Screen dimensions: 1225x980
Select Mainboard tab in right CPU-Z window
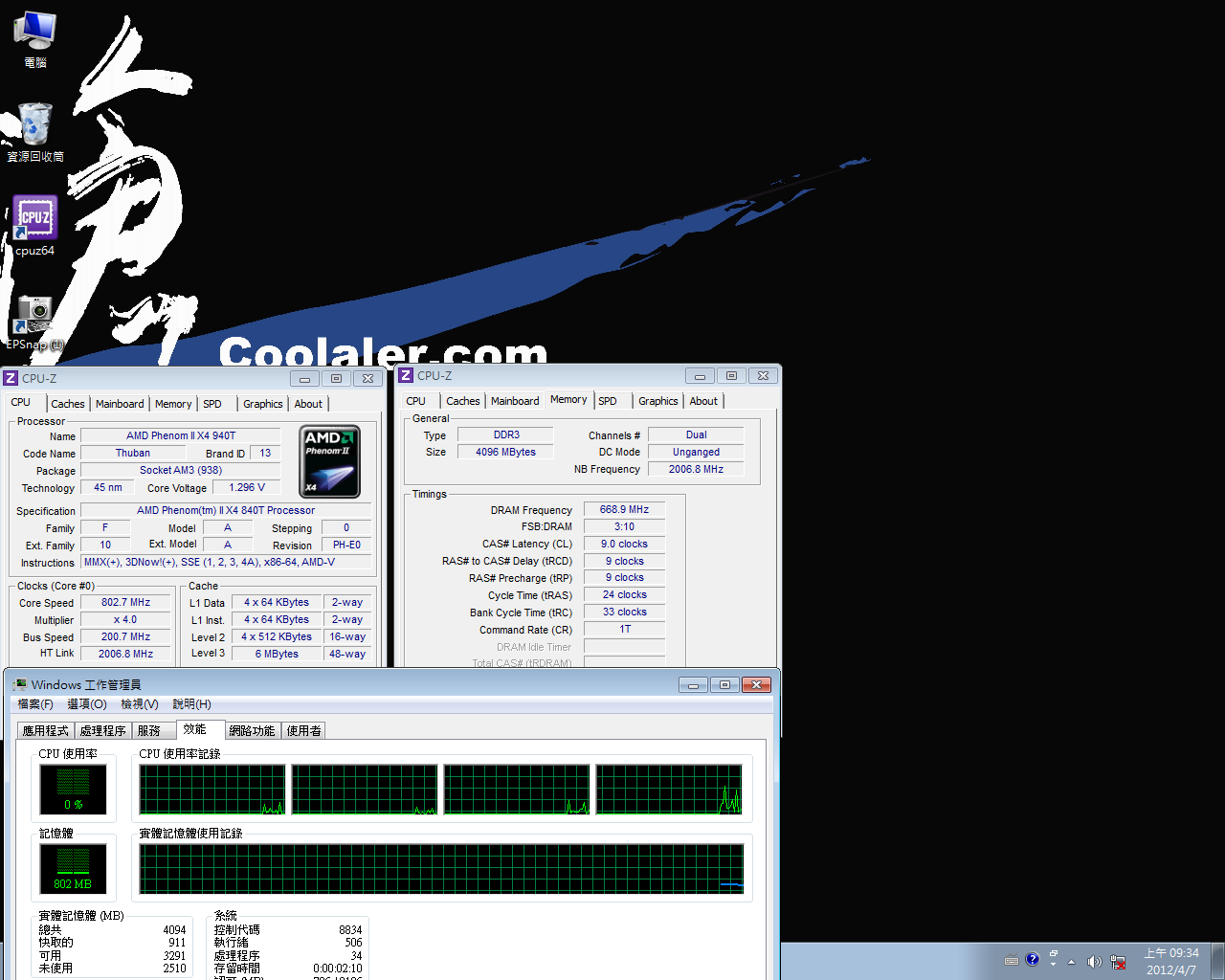pos(515,401)
